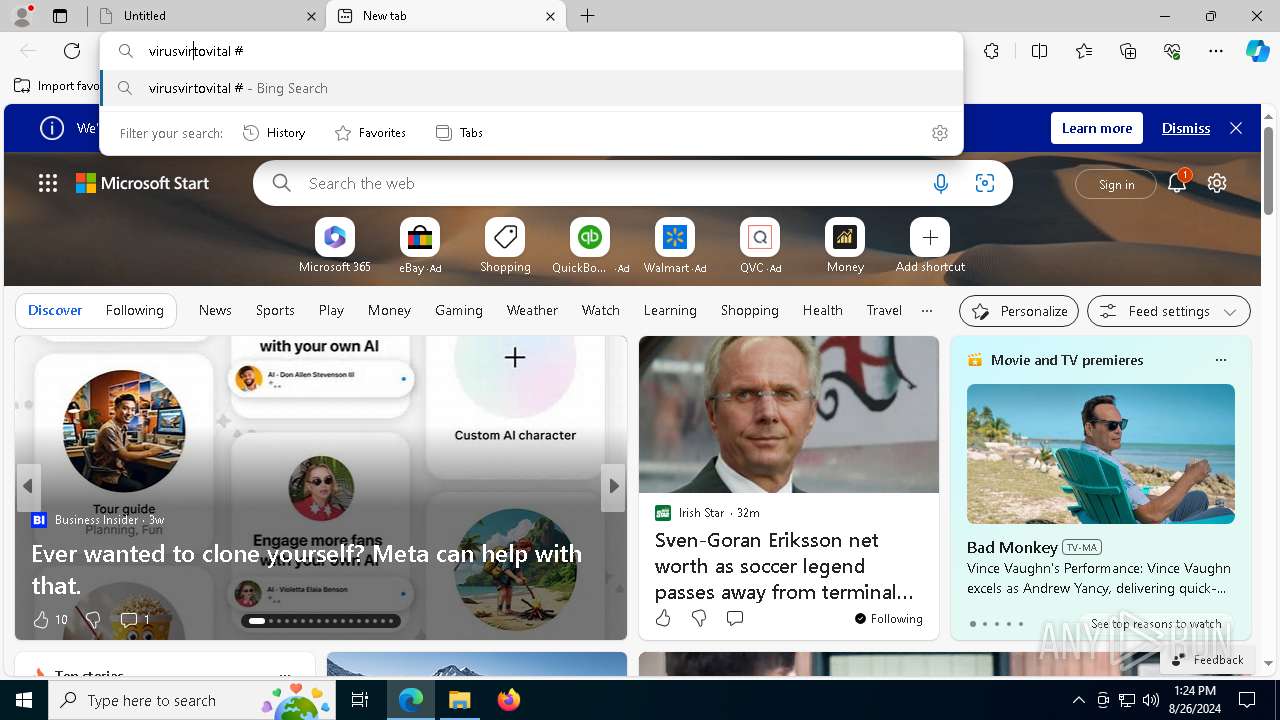This screenshot has height=720, width=1280.
Task: Open the Favorites star toolbar icon
Action: pos(1084,51)
